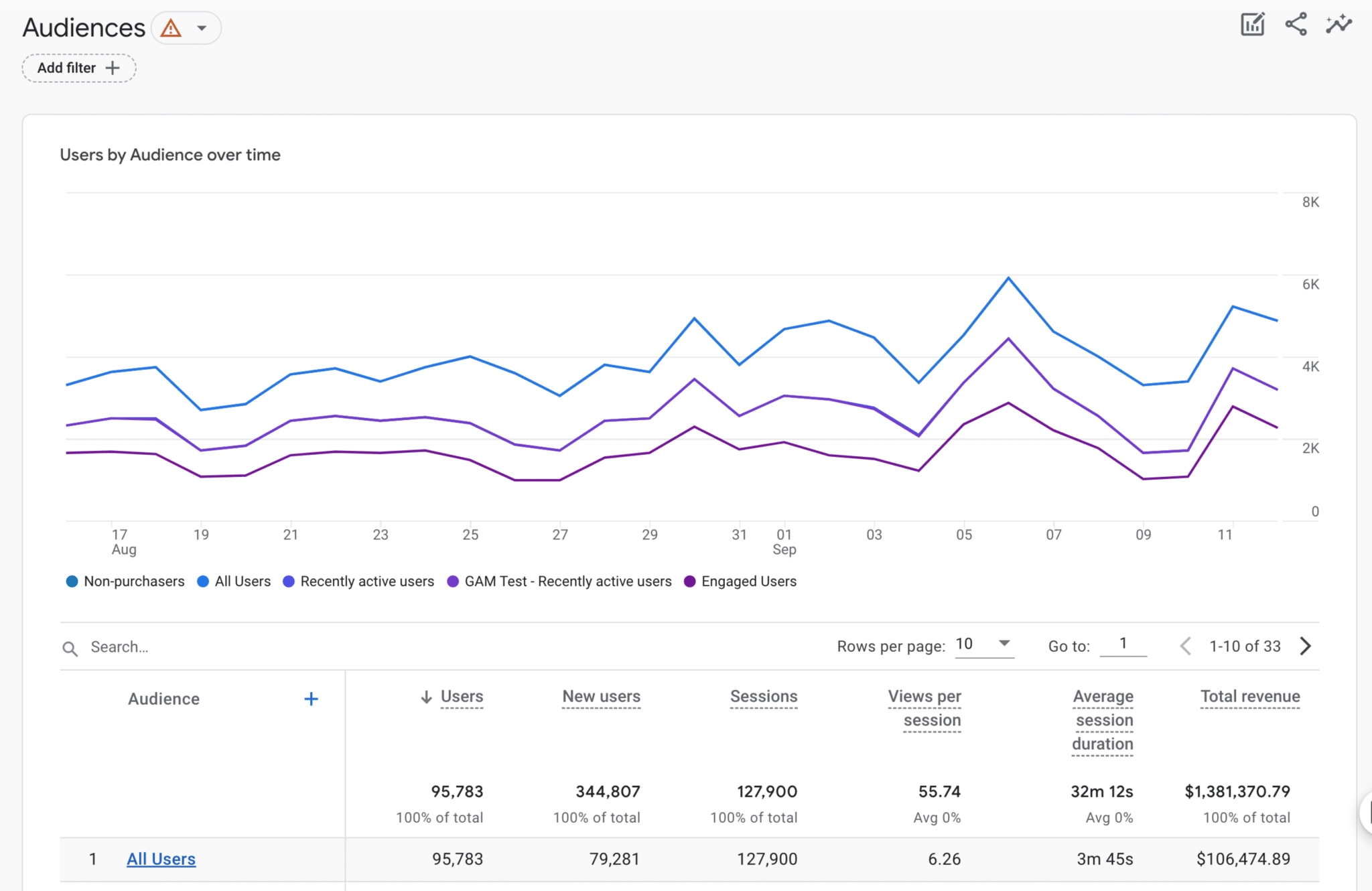Click the descending sort arrow on Users
The width and height of the screenshot is (1372, 891).
click(426, 697)
